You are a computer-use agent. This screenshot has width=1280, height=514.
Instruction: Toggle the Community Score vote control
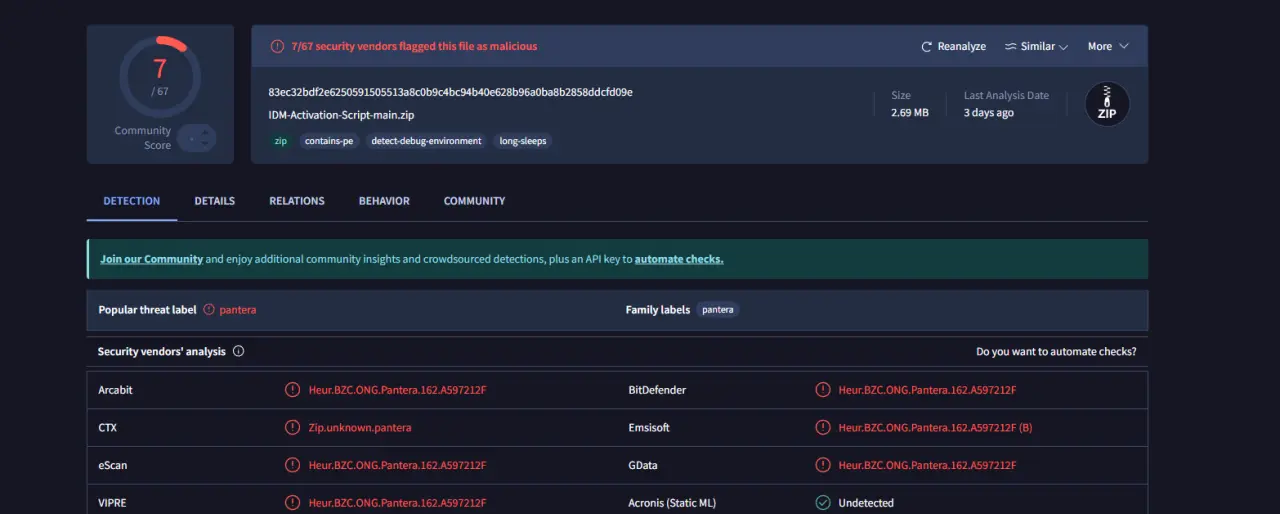[x=197, y=138]
